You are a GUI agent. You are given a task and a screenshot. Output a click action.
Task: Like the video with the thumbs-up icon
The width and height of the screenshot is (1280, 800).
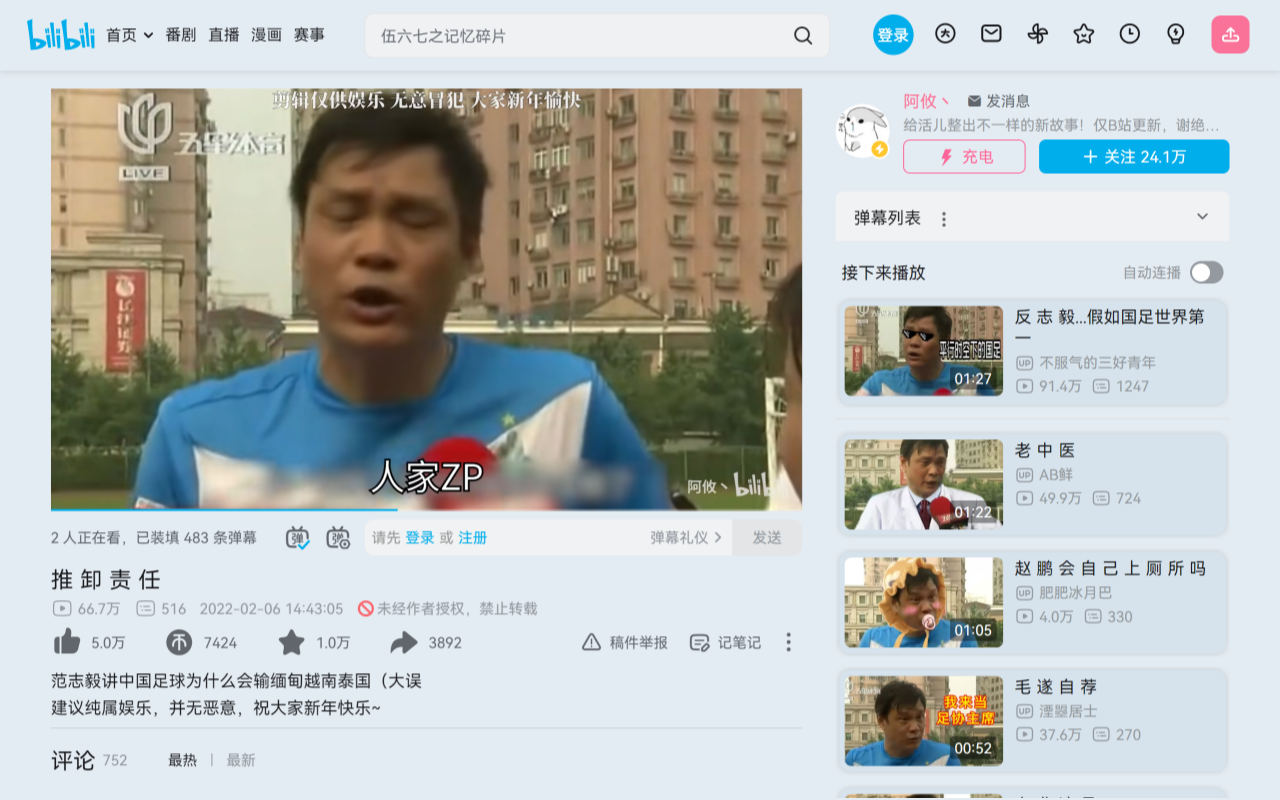click(68, 643)
